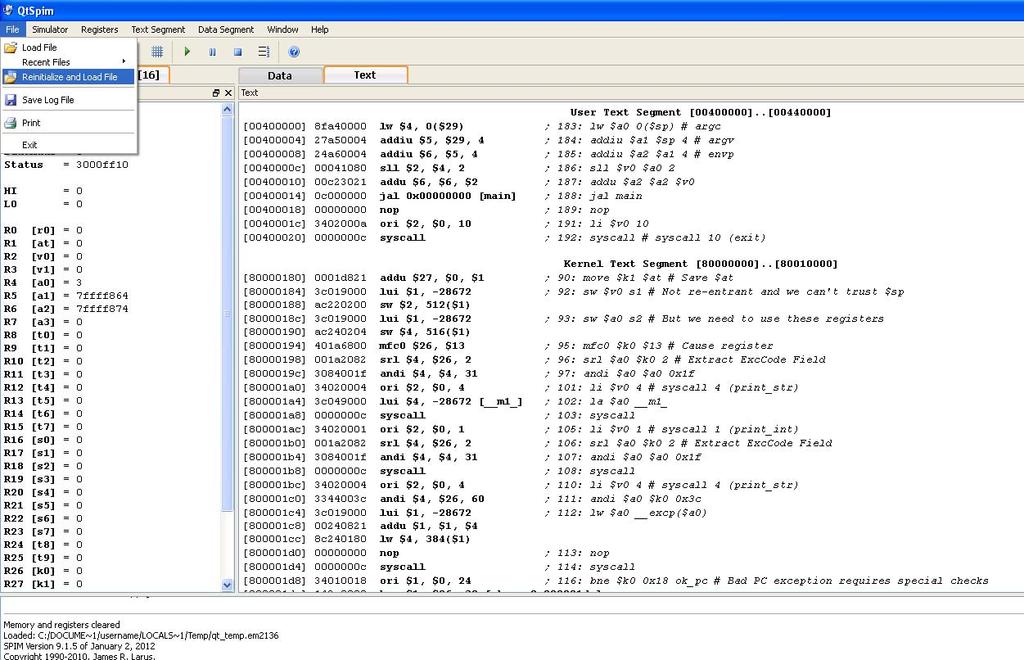Screen dimensions: 1024x660
Task: Click the Print printer icon in the File menu
Action: [x=10, y=123]
